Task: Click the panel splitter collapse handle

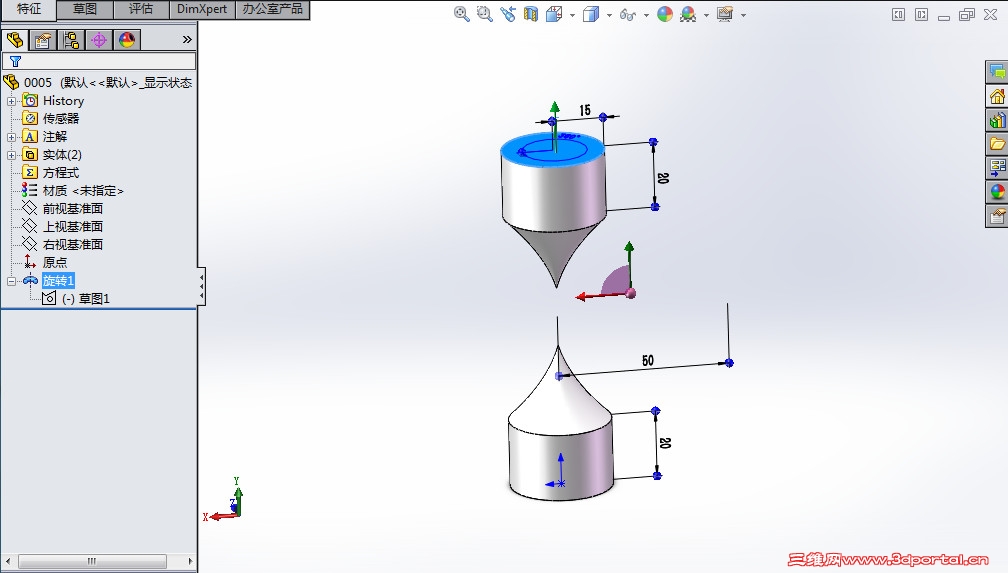Action: (202, 286)
